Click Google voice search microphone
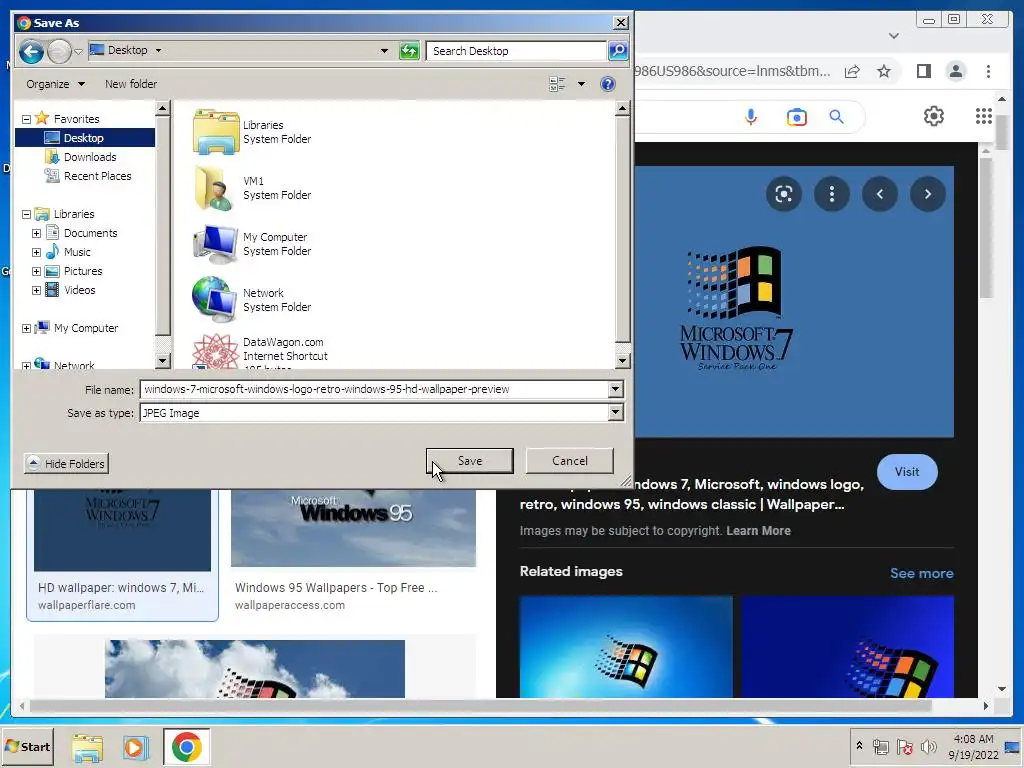 point(751,117)
